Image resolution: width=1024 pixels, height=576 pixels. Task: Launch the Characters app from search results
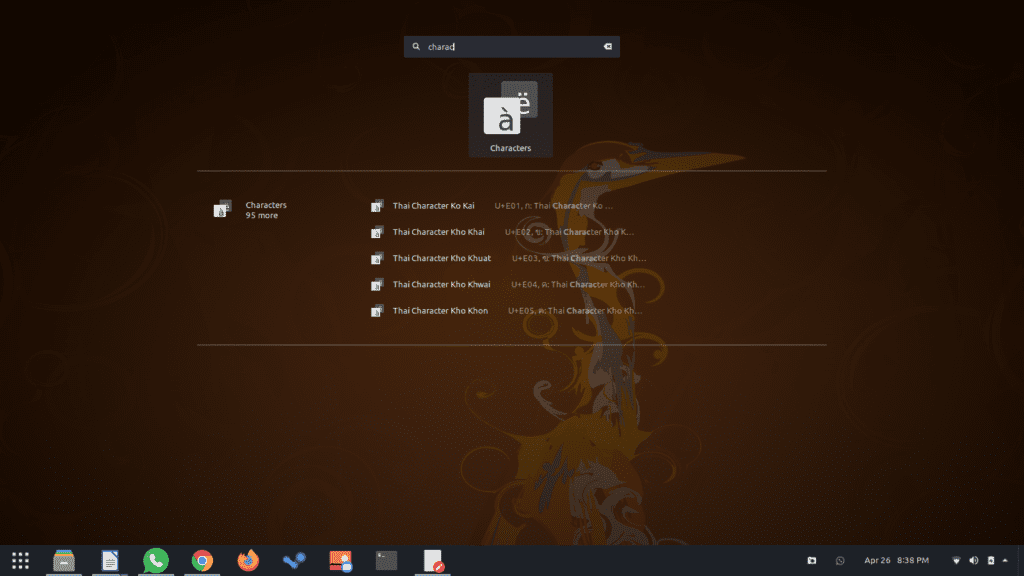click(x=510, y=115)
